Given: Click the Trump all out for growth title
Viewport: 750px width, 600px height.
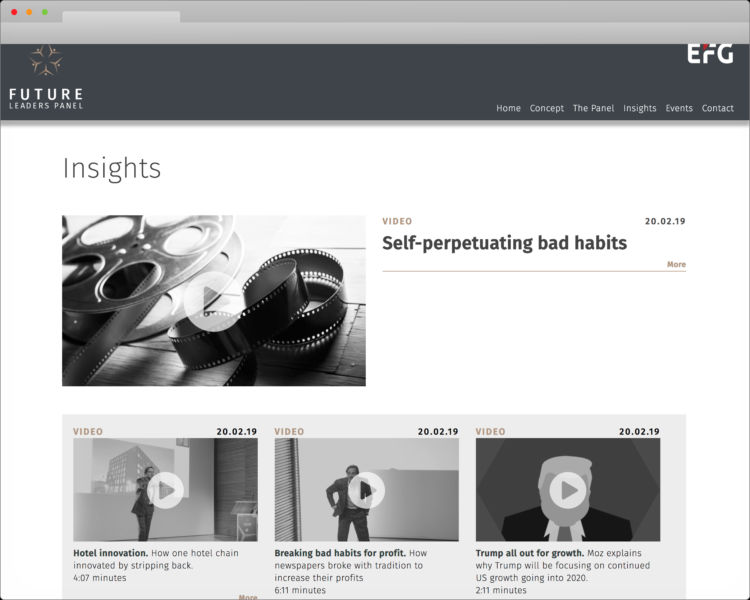Looking at the screenshot, I should pyautogui.click(x=530, y=553).
